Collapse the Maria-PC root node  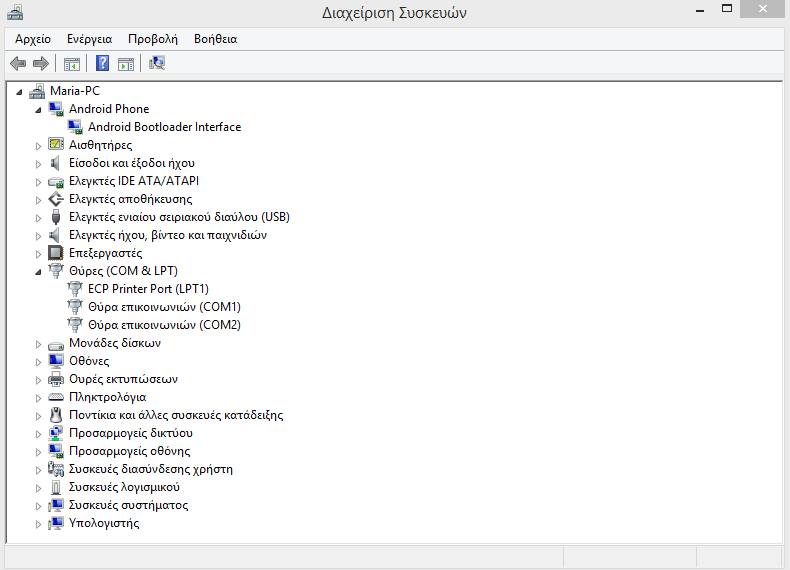20,91
